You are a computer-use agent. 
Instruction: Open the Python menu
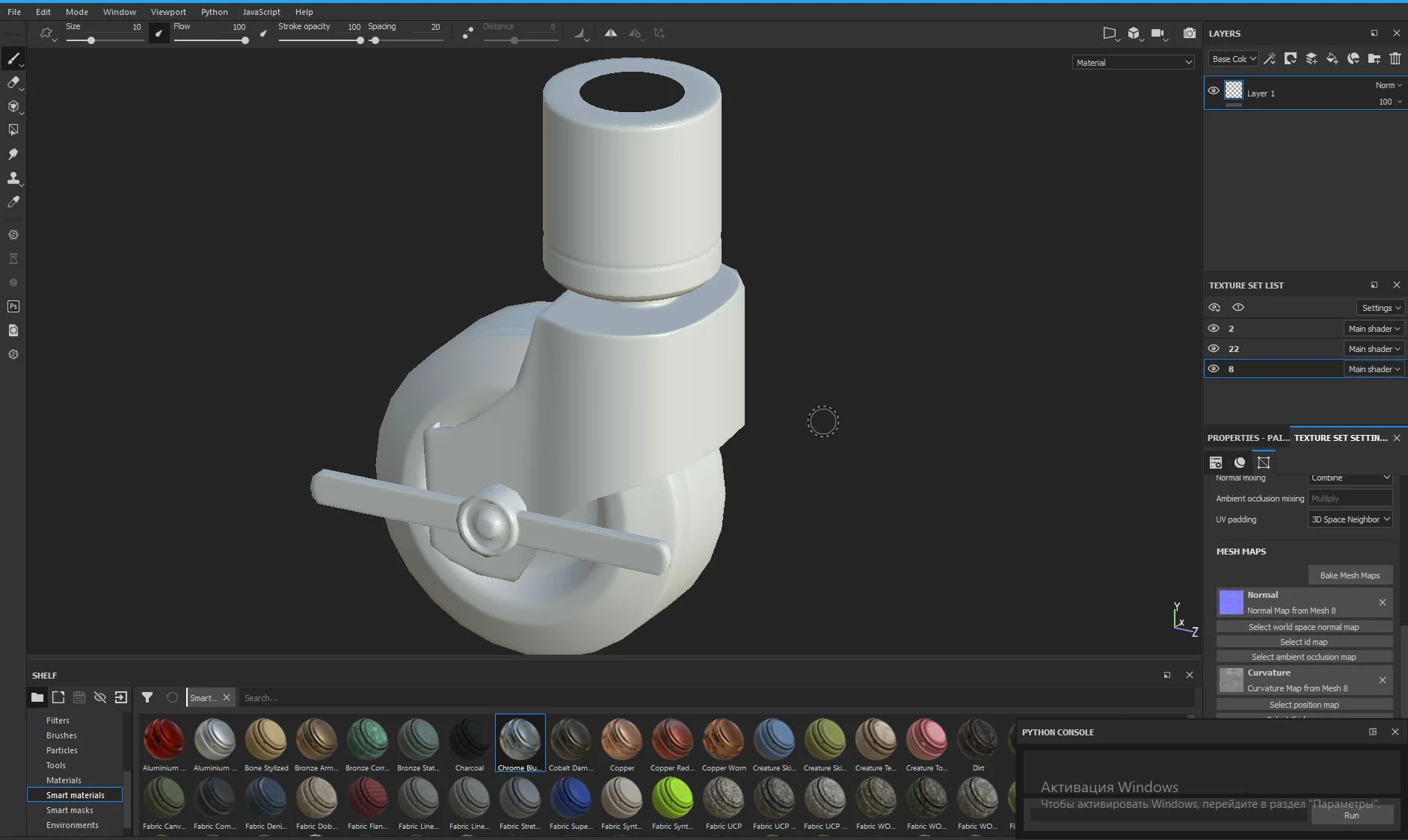214,12
